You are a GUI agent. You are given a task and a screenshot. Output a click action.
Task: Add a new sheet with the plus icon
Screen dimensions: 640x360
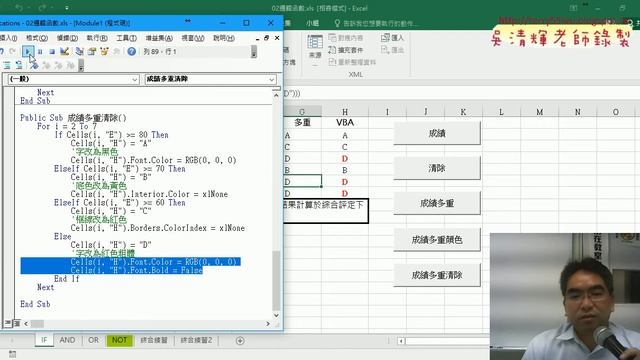point(240,340)
